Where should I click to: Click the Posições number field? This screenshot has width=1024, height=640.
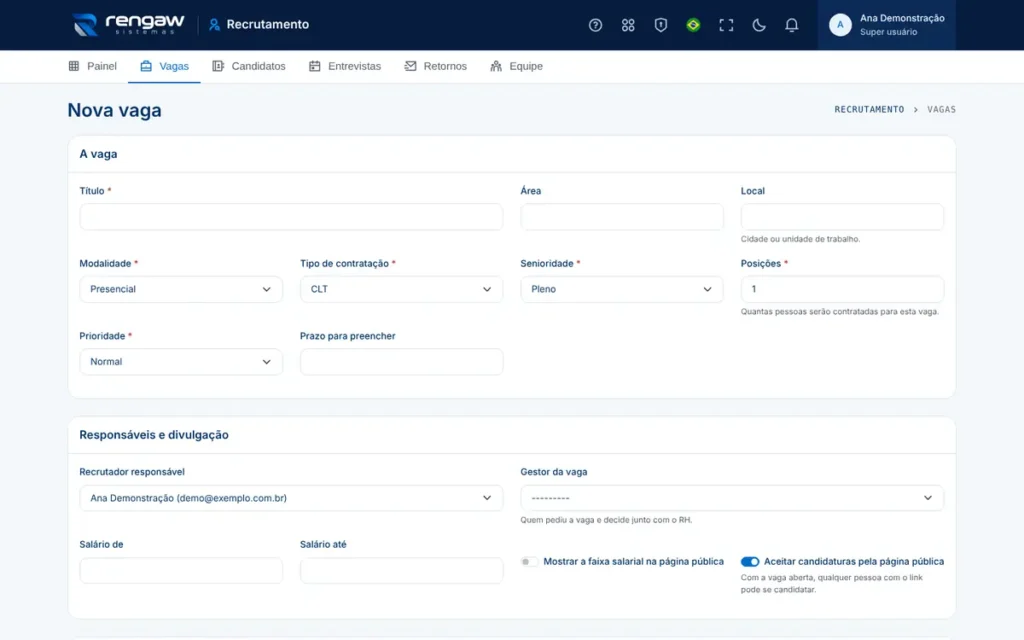point(842,289)
